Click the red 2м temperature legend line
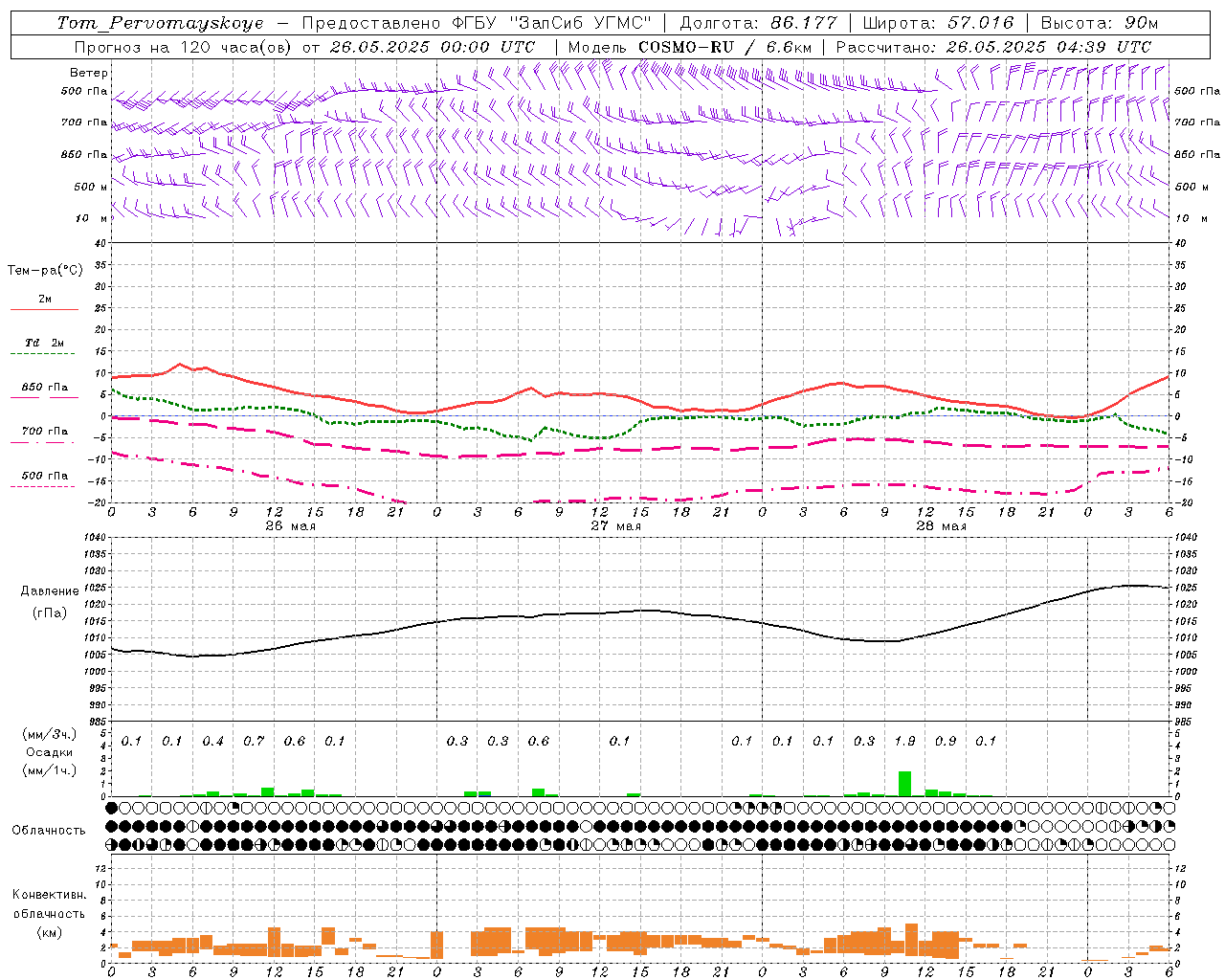Image resolution: width=1225 pixels, height=980 pixels. [44, 310]
